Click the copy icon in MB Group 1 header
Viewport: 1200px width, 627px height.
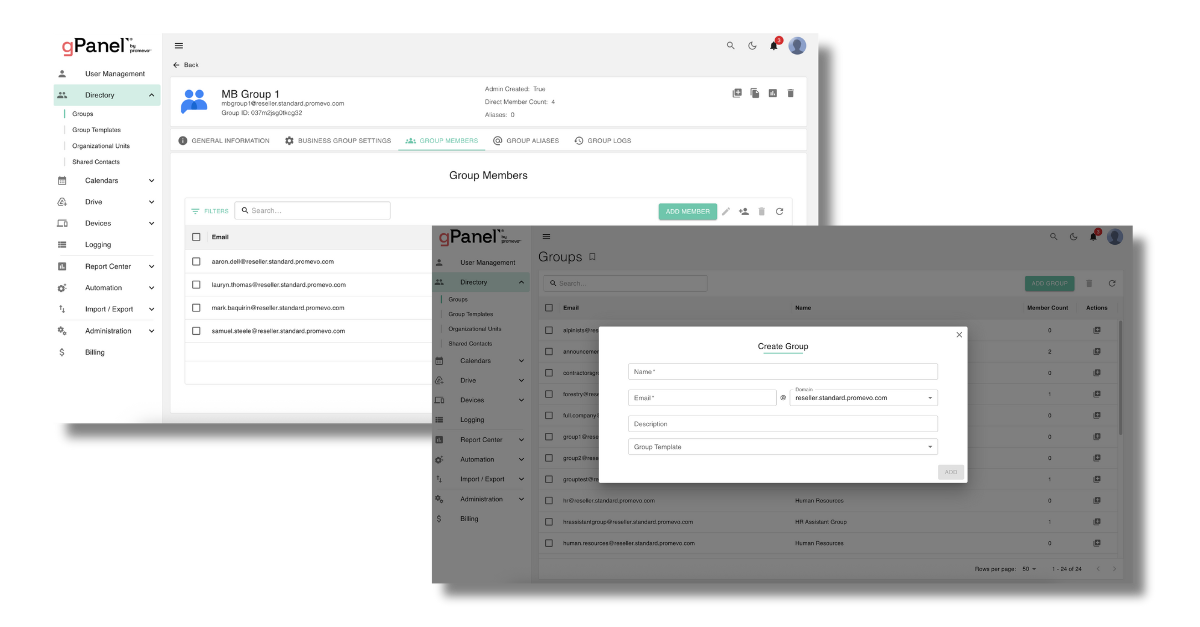(x=755, y=93)
